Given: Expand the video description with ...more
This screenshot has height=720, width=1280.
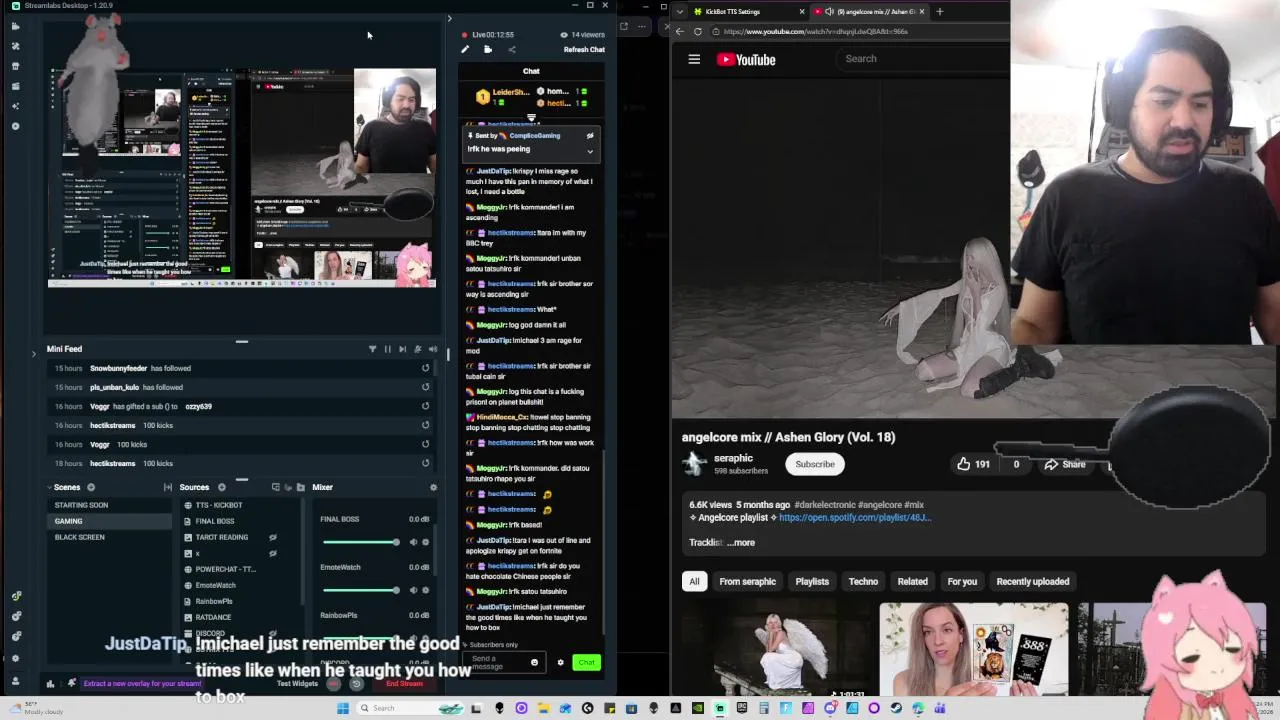Looking at the screenshot, I should (x=741, y=542).
